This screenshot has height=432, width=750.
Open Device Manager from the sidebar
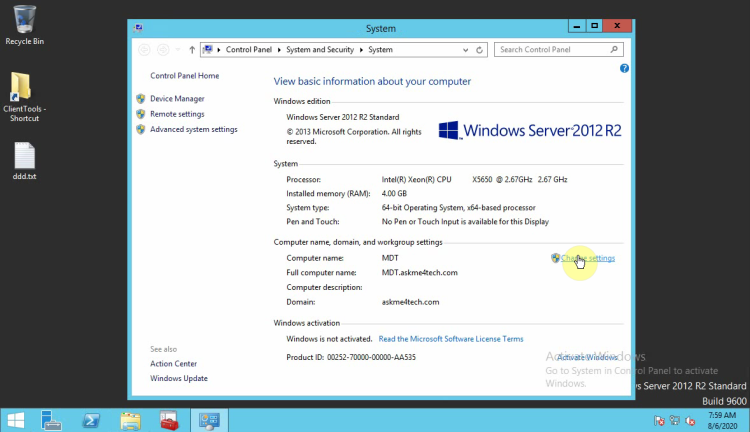pos(177,99)
